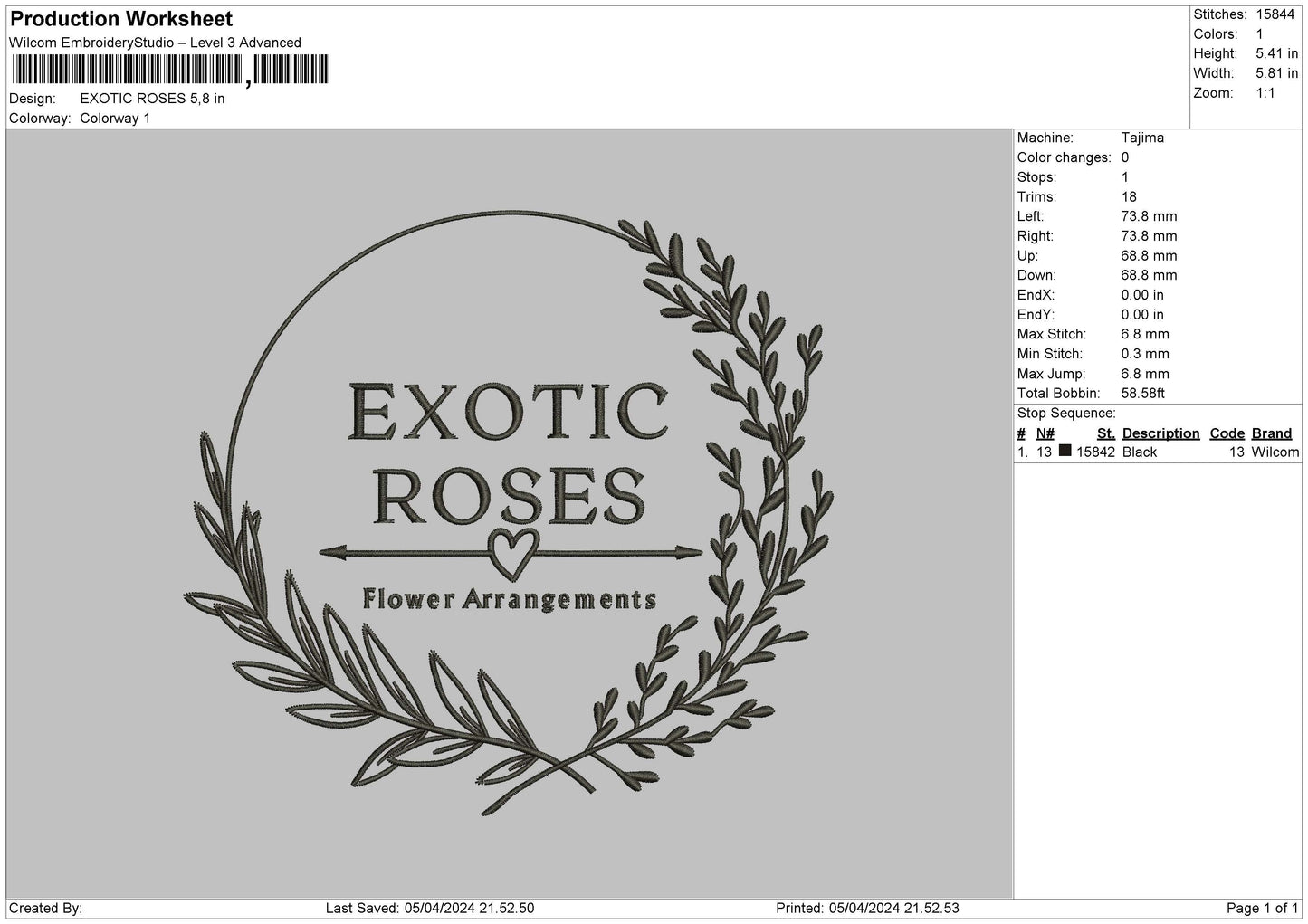Click Flower Arrangements text in the design
The width and height of the screenshot is (1308, 924).
(x=510, y=600)
